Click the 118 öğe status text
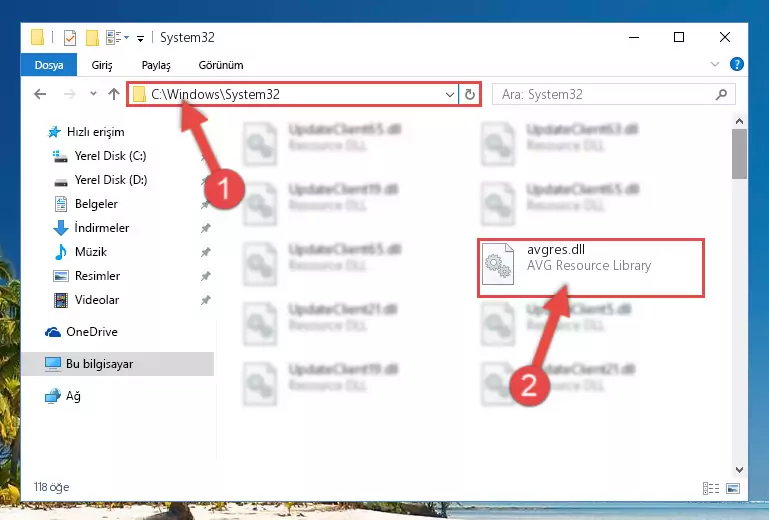 click(51, 487)
